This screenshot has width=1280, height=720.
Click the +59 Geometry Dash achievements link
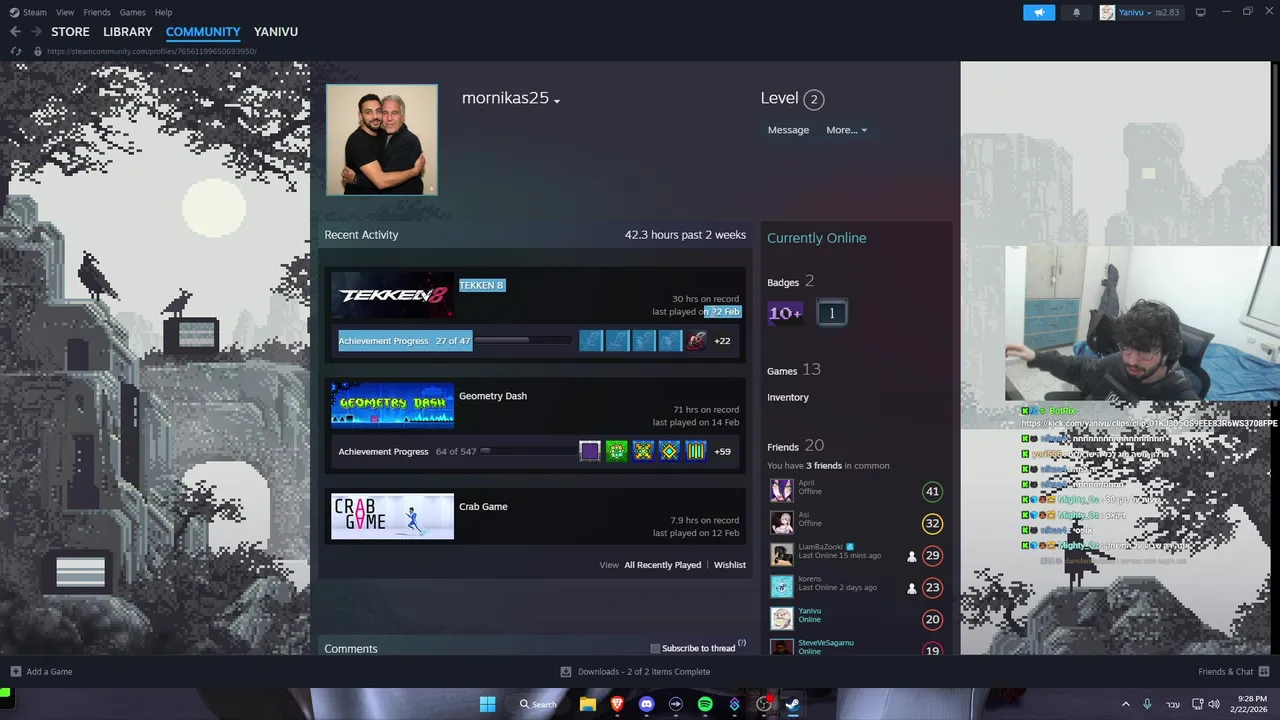[722, 451]
